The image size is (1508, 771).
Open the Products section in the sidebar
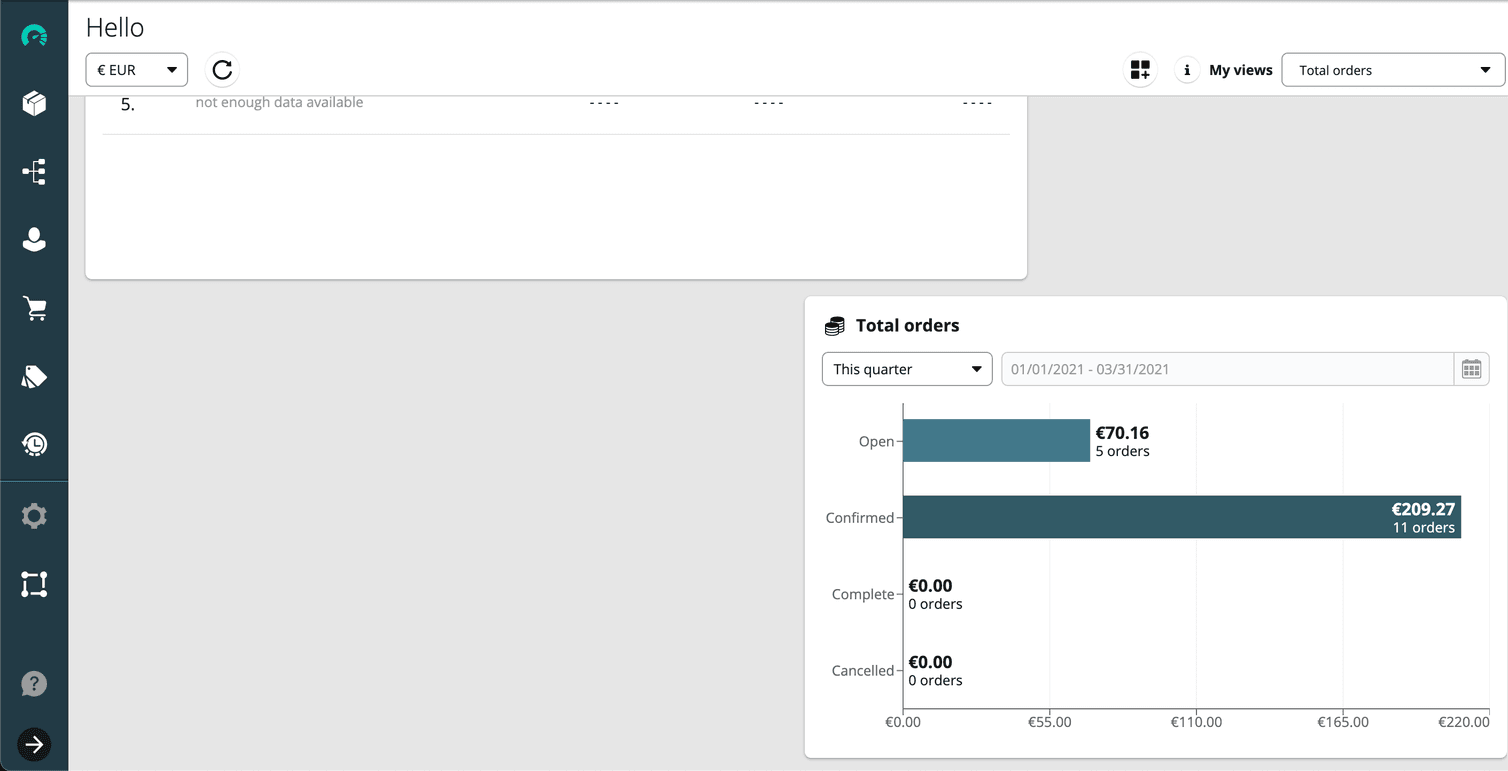pos(35,103)
